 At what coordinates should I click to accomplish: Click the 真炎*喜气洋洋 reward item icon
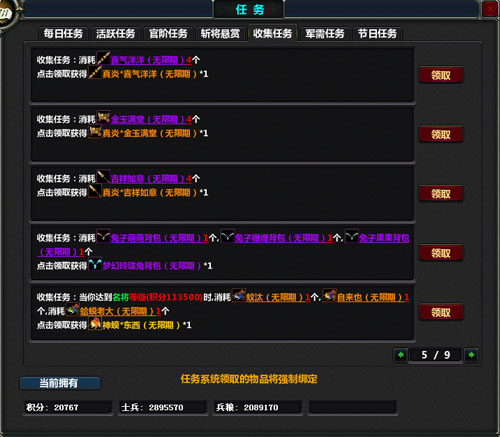95,72
